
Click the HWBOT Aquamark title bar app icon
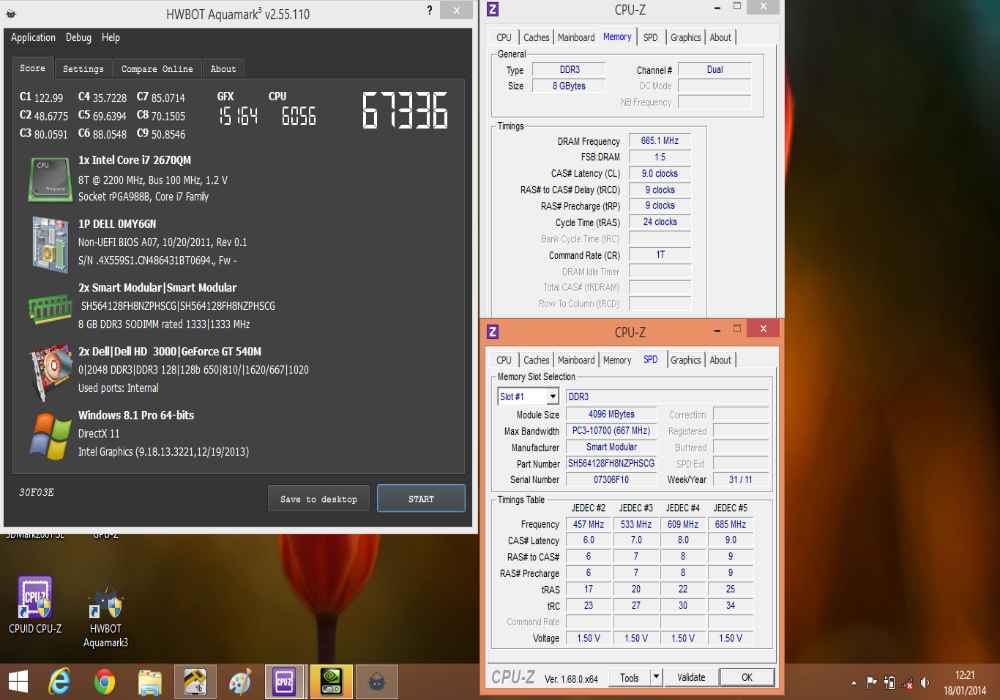[x=11, y=13]
